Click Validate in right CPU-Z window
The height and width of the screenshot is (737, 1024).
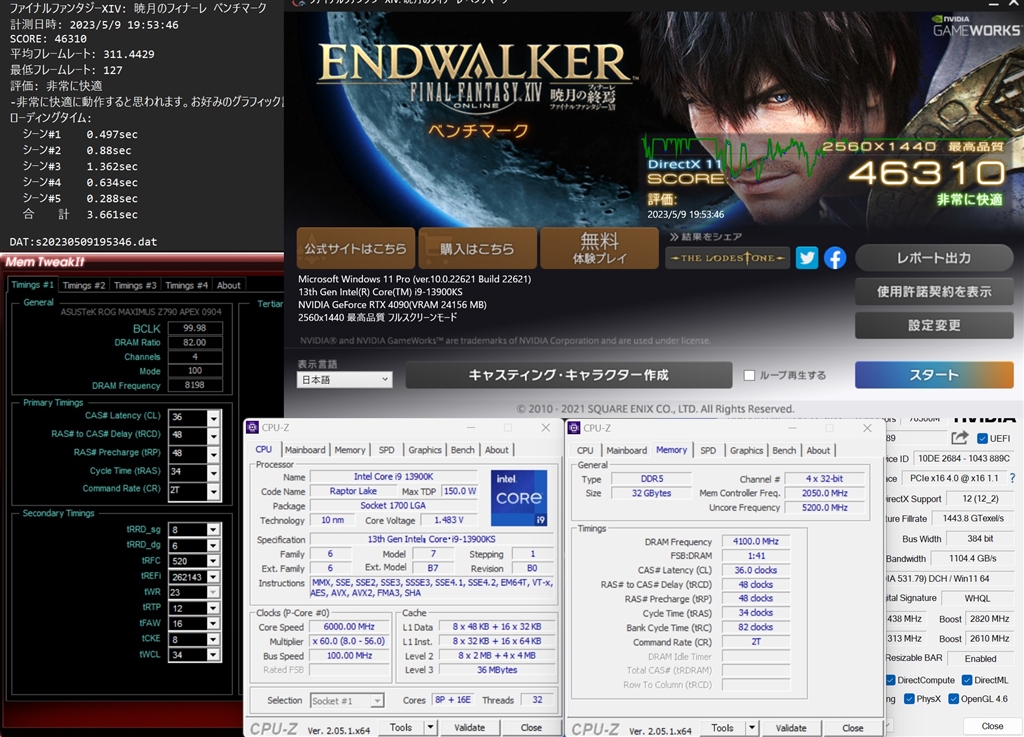point(791,727)
